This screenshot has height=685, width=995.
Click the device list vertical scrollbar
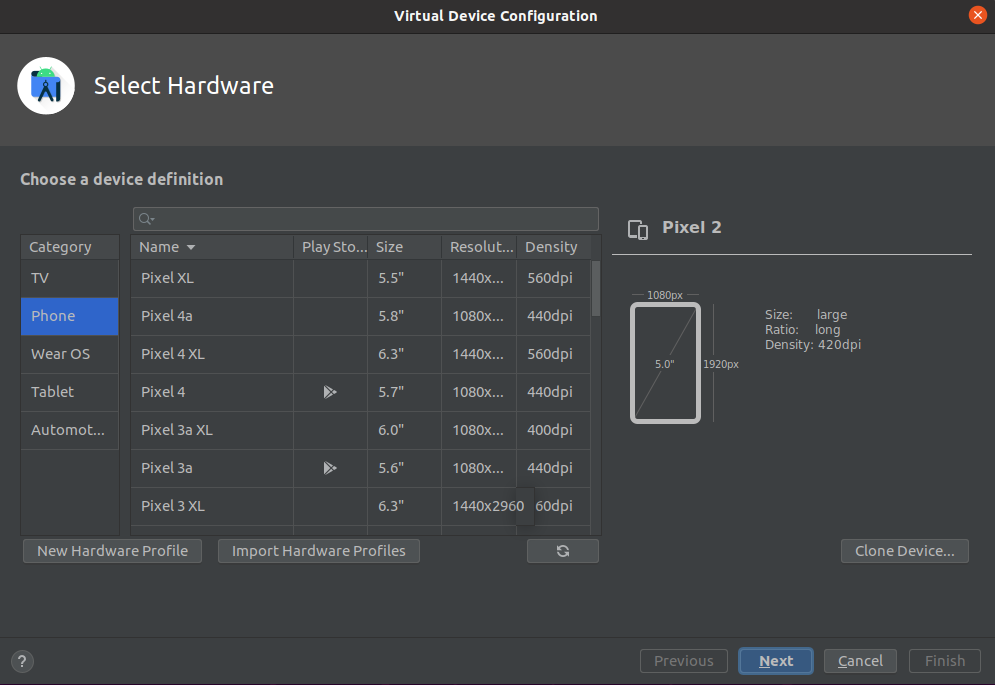[x=596, y=288]
